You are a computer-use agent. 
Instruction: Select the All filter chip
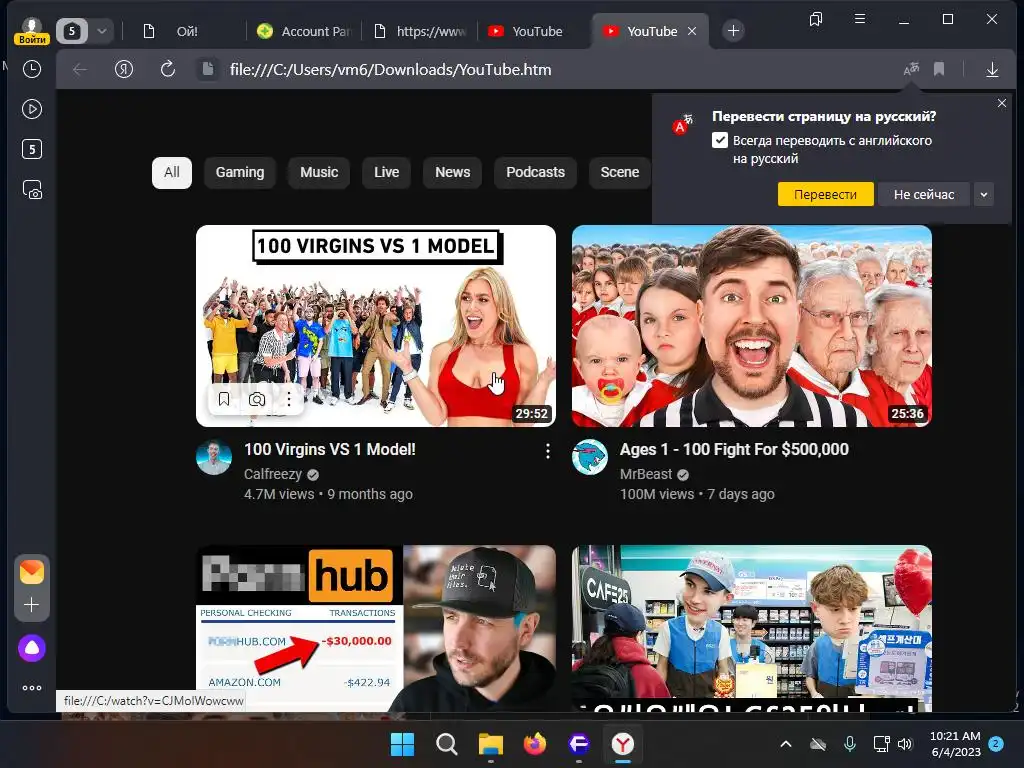(x=172, y=172)
